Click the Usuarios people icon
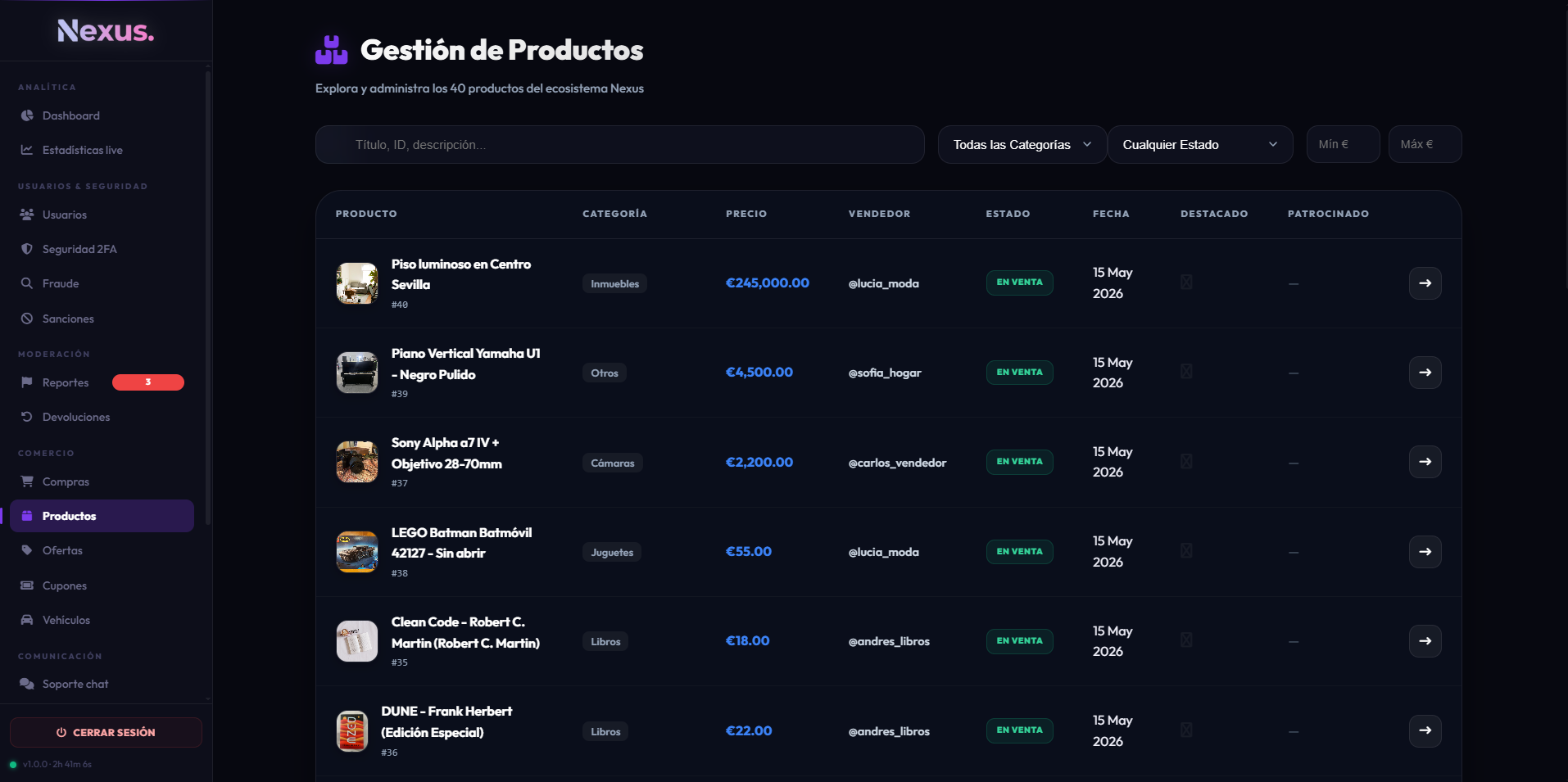The width and height of the screenshot is (1568, 782). coord(27,215)
